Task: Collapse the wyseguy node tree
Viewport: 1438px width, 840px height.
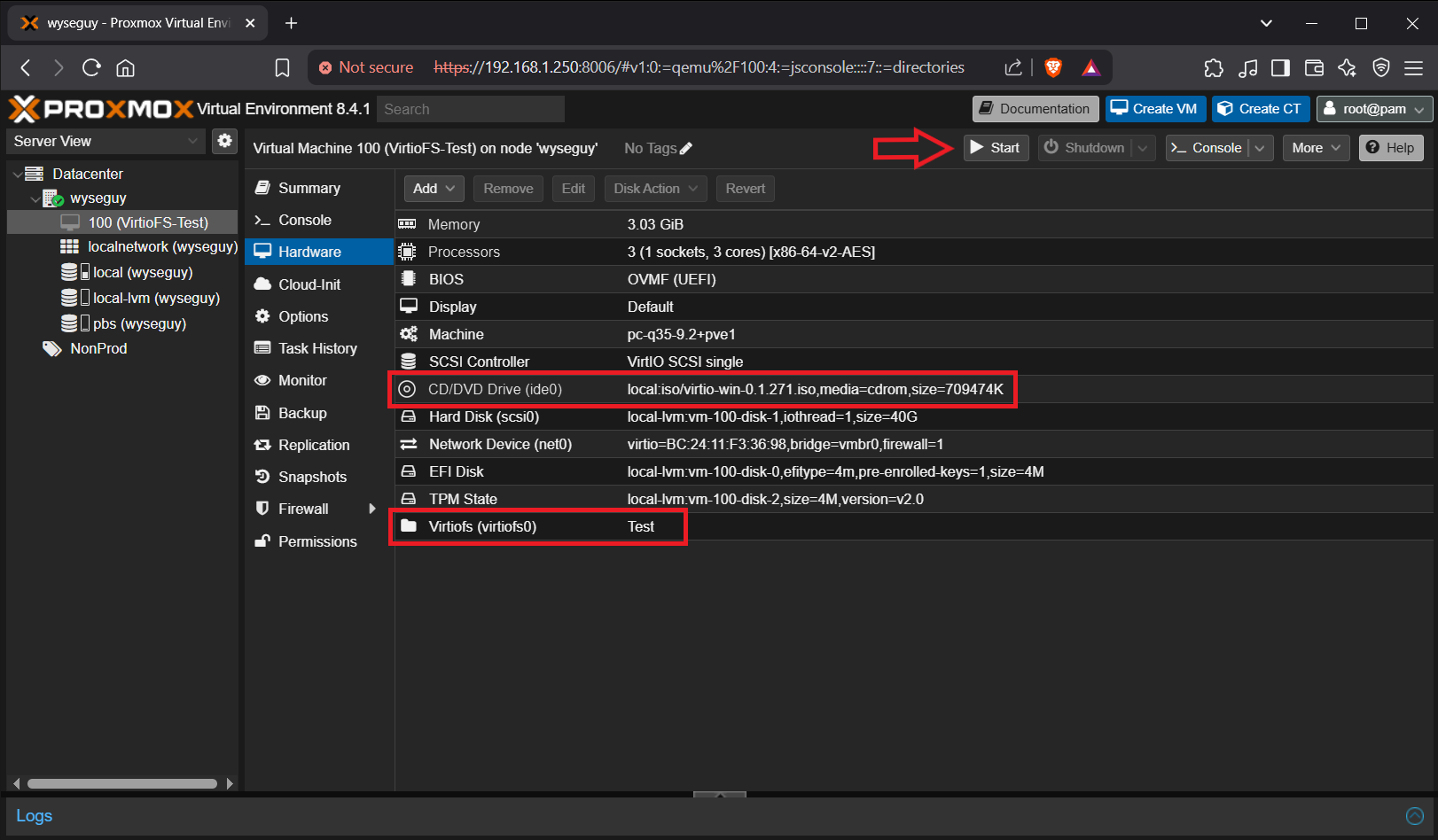Action: (x=35, y=199)
